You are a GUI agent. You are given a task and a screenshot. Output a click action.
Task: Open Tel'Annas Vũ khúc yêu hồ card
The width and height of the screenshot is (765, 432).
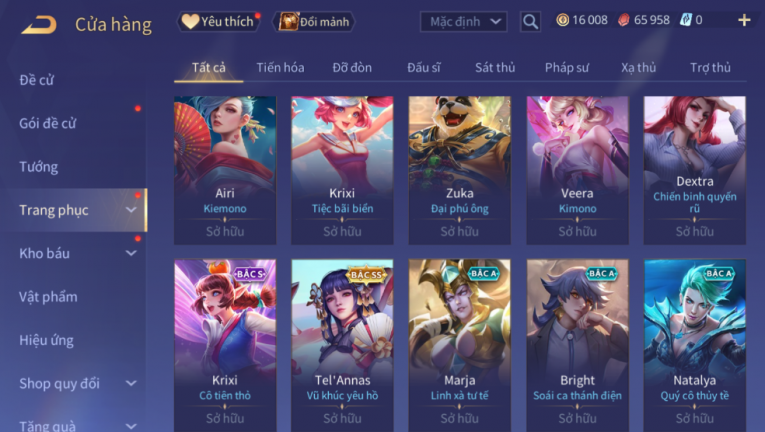coord(342,345)
